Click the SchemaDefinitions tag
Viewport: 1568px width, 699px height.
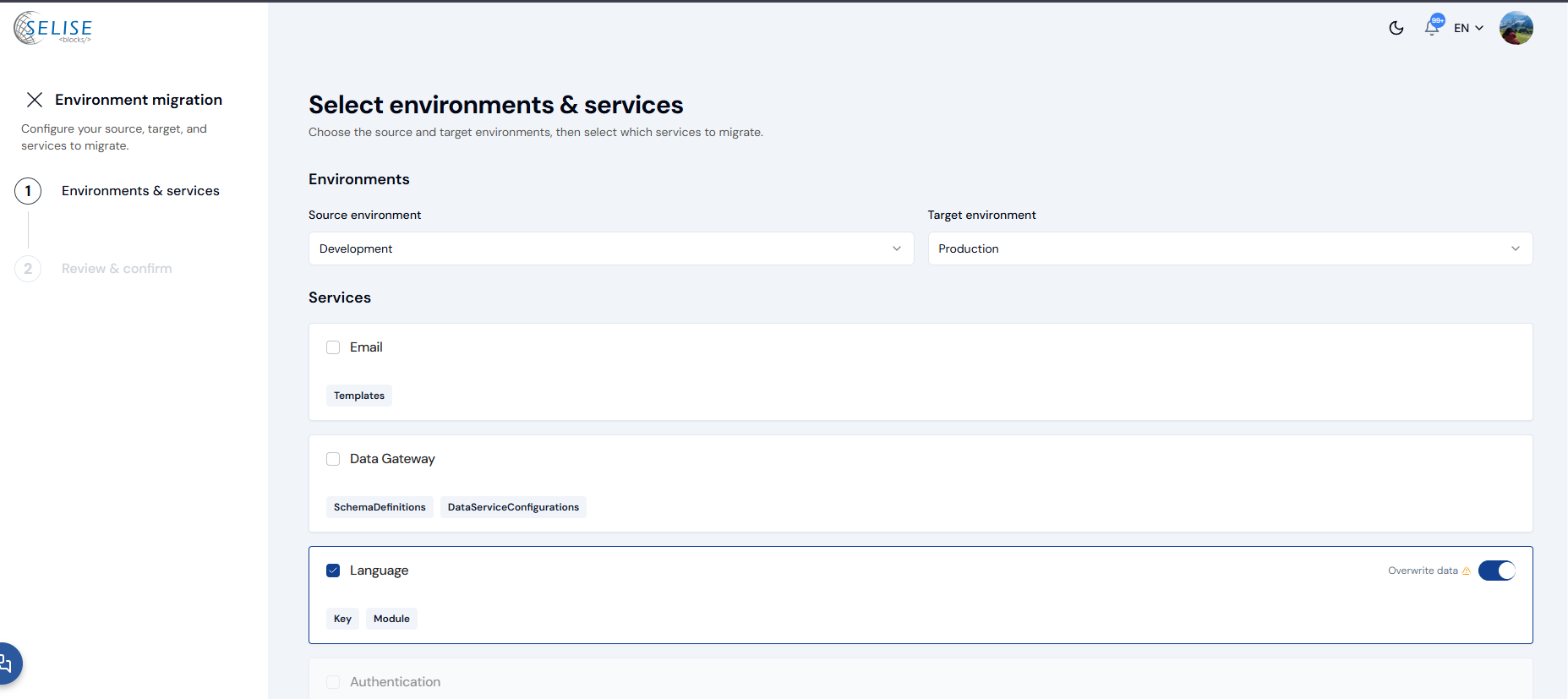point(380,507)
